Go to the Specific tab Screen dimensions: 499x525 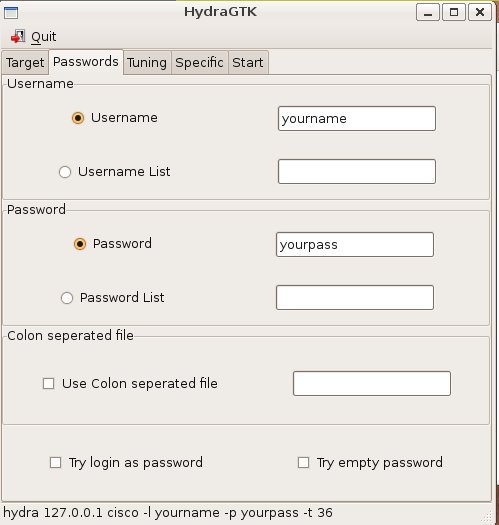(x=200, y=63)
